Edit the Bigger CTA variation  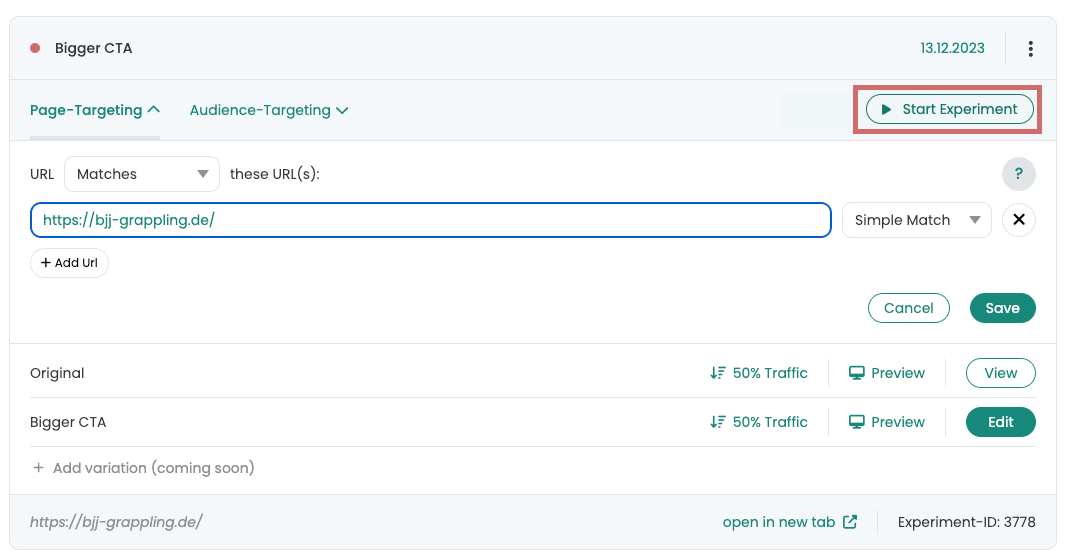click(x=1001, y=422)
